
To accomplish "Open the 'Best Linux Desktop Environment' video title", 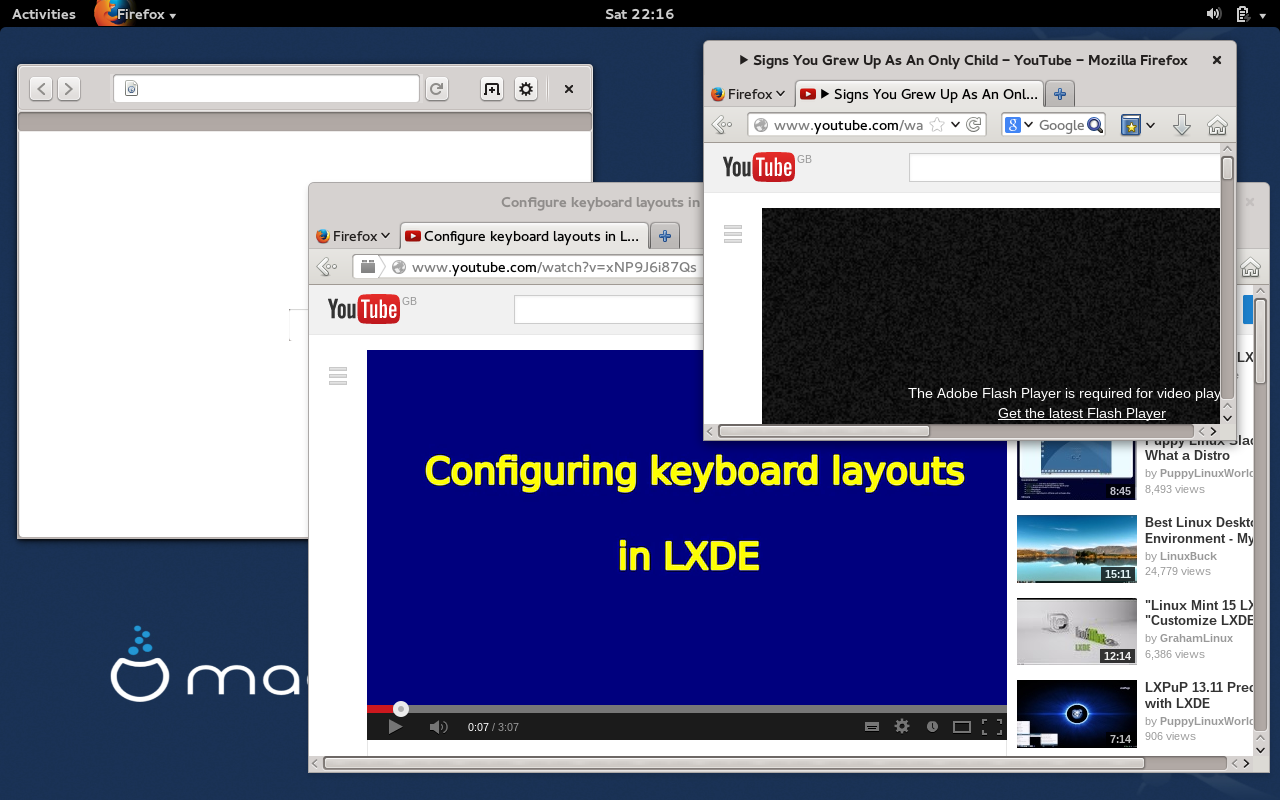I will coord(1199,530).
